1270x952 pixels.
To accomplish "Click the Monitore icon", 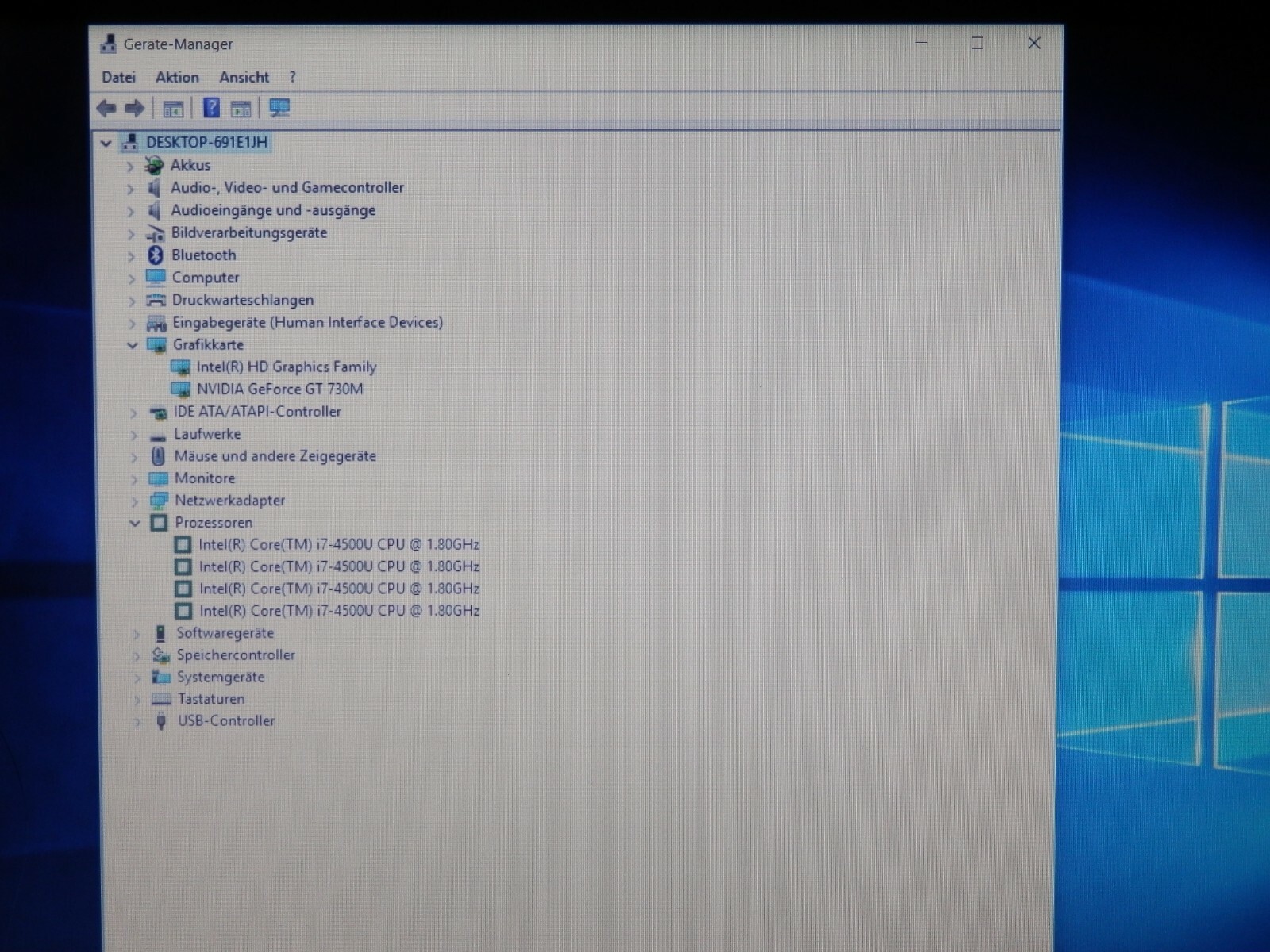I will click(159, 478).
